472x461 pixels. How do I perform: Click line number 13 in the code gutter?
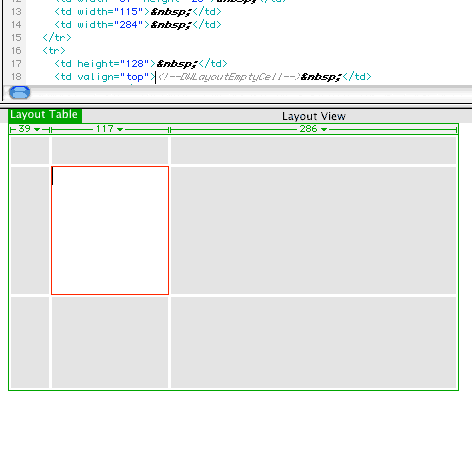pos(16,12)
